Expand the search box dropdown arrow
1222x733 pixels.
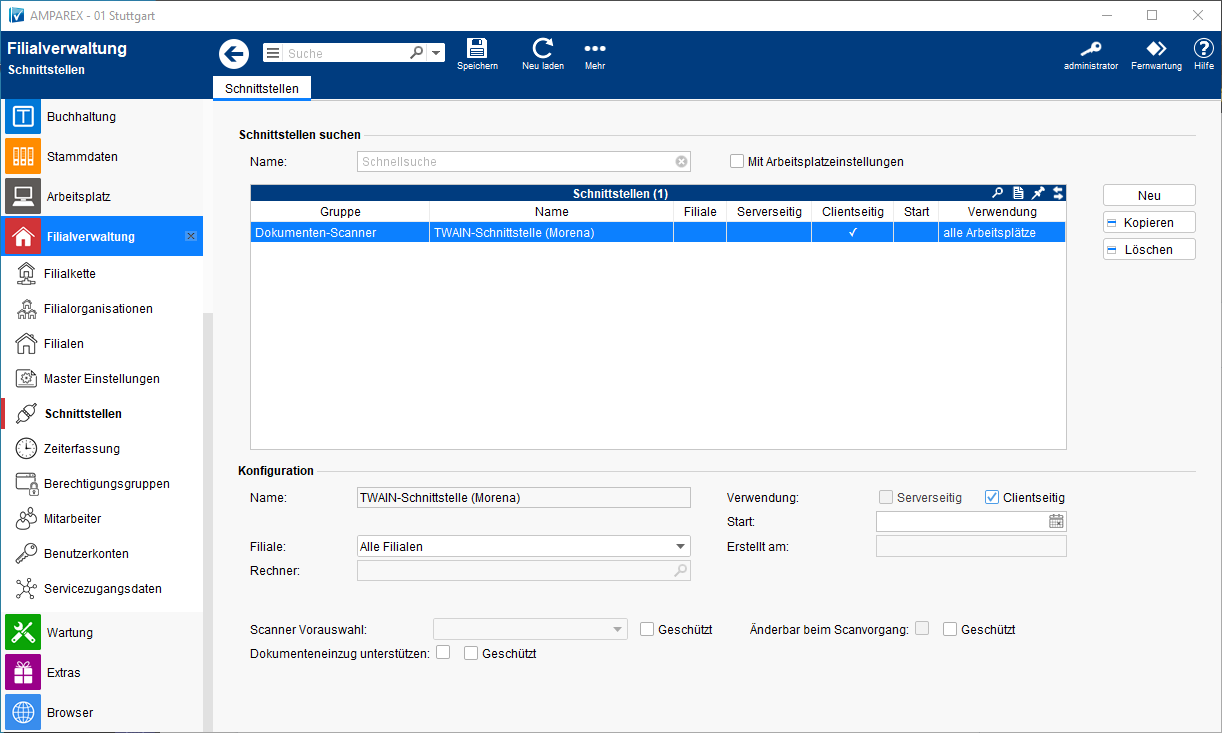click(x=437, y=54)
